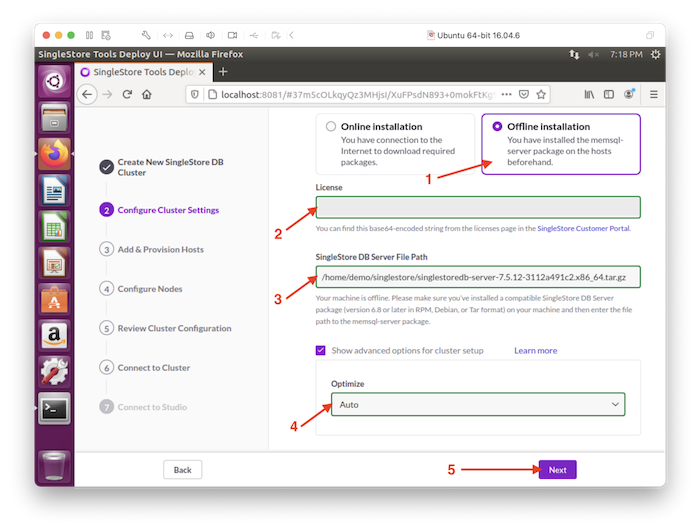700x532 pixels.
Task: Select Connect to Cluster step
Action: [145, 368]
